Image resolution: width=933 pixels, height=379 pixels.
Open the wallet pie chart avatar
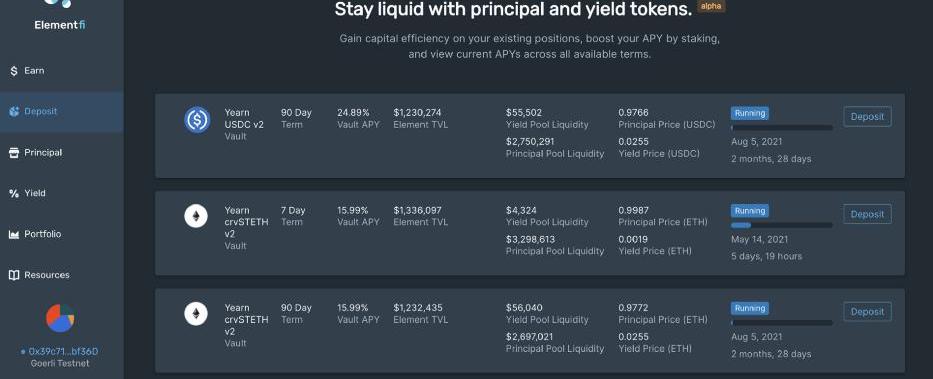coord(60,318)
